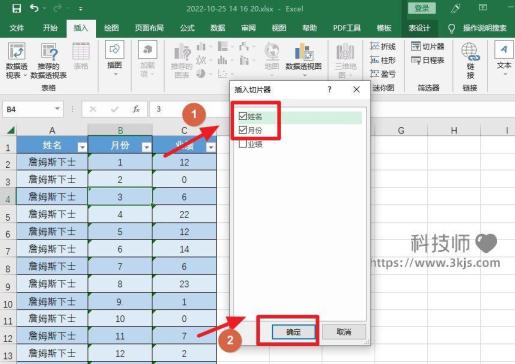The width and height of the screenshot is (515, 364).
Task: Click the 操作说明搜索 search box
Action: pyautogui.click(x=484, y=28)
